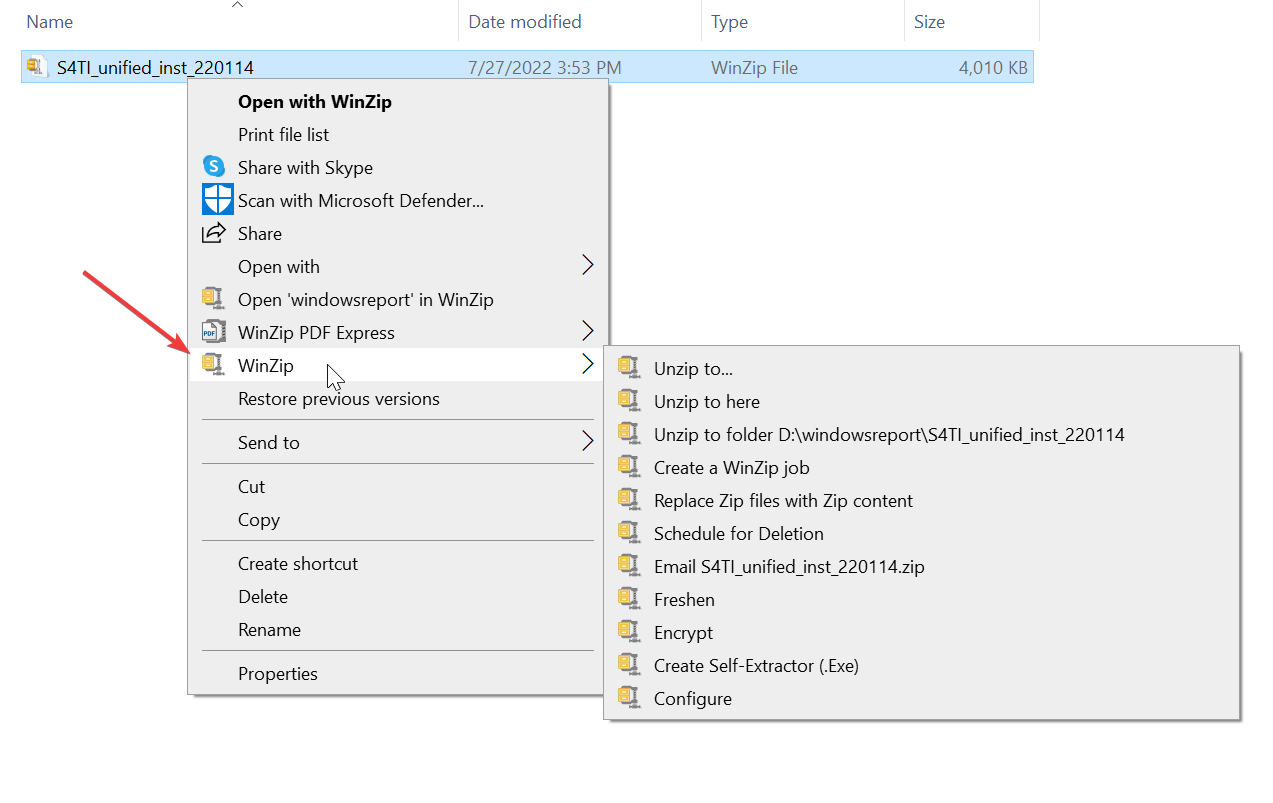Screen dimensions: 1273x803
Task: Select 'Create Self-Extractor (.Exe)'
Action: coord(755,665)
